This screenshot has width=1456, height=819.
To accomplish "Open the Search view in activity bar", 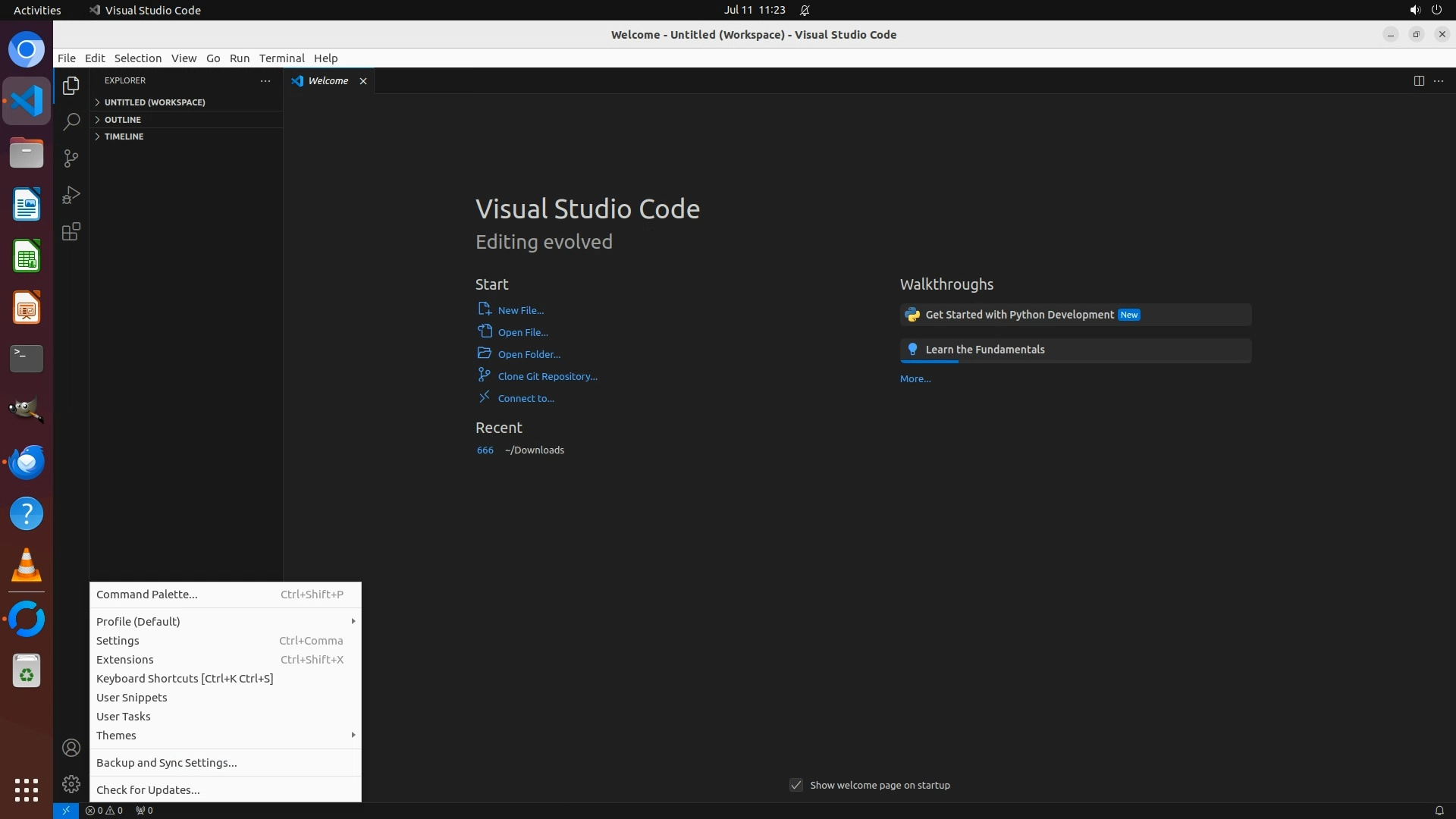I will point(71,122).
